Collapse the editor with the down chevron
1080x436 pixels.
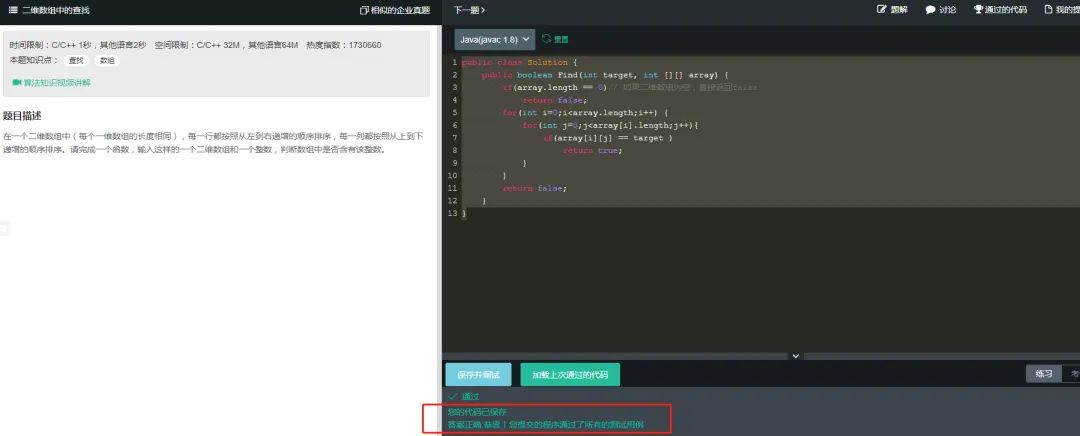[796, 356]
